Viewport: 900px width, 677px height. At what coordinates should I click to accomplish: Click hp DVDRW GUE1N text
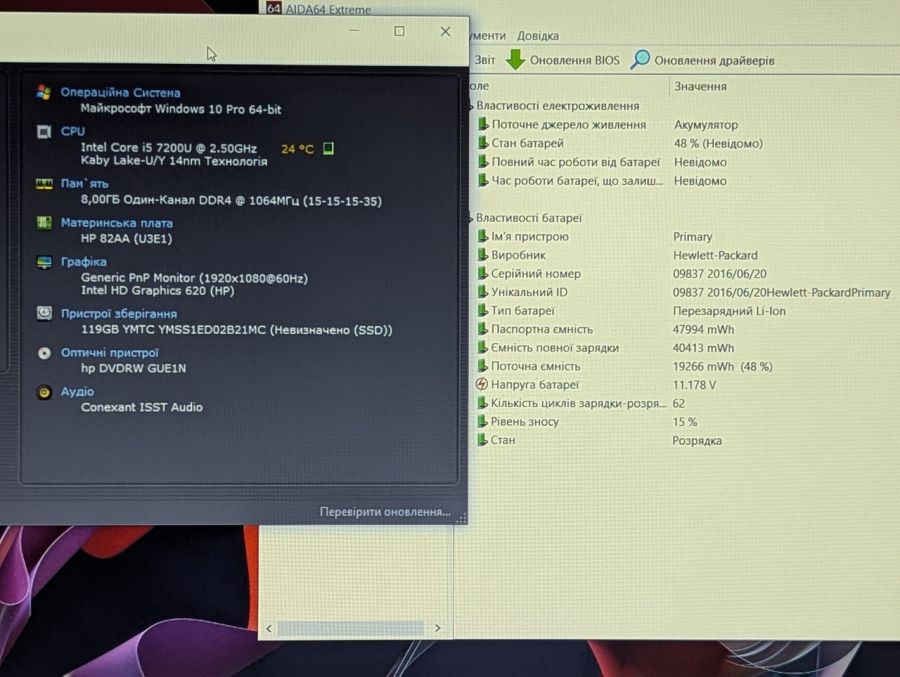[x=133, y=368]
